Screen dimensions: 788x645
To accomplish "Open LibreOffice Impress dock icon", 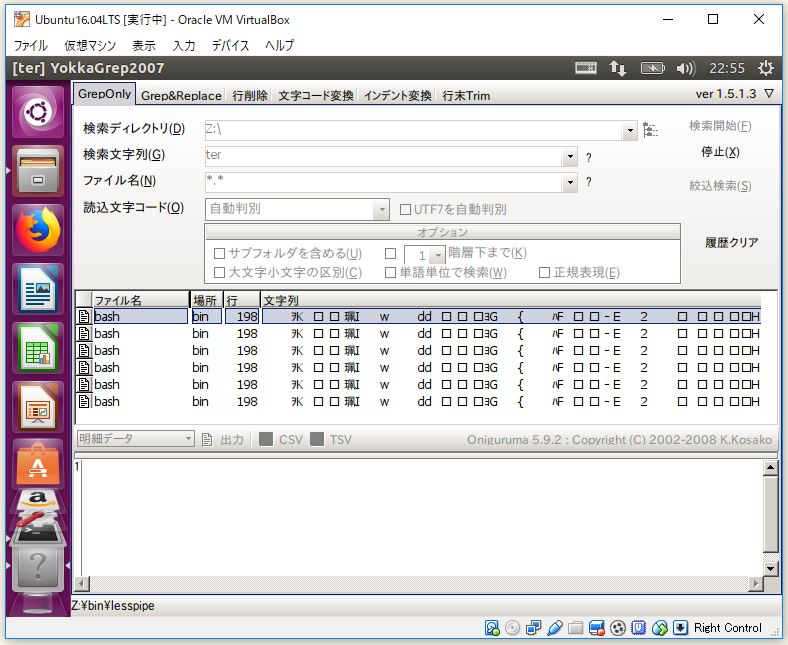I will [38, 407].
